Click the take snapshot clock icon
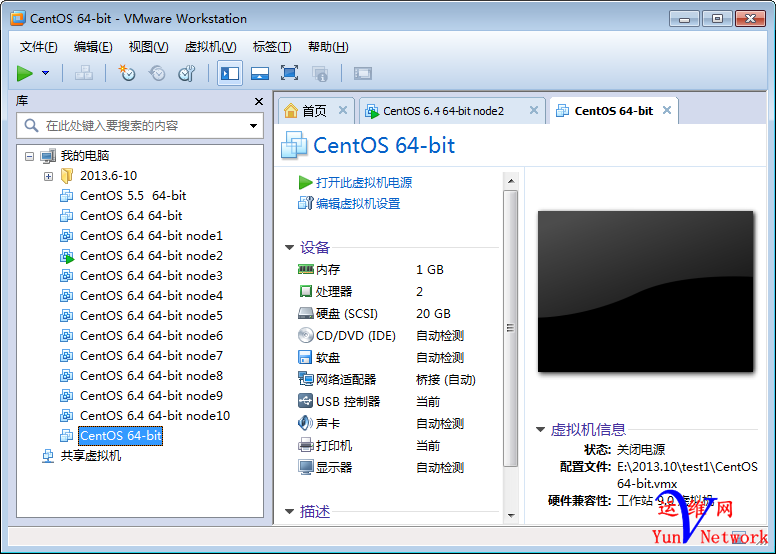 tap(127, 73)
